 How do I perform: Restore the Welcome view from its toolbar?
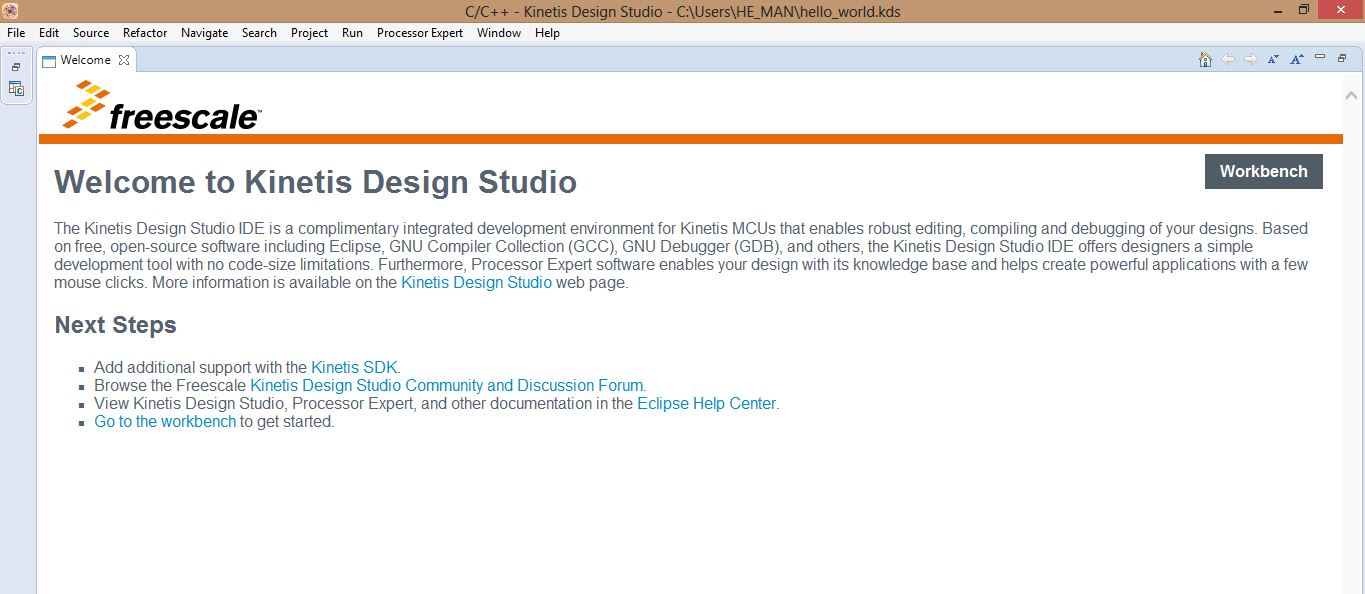tap(1342, 58)
